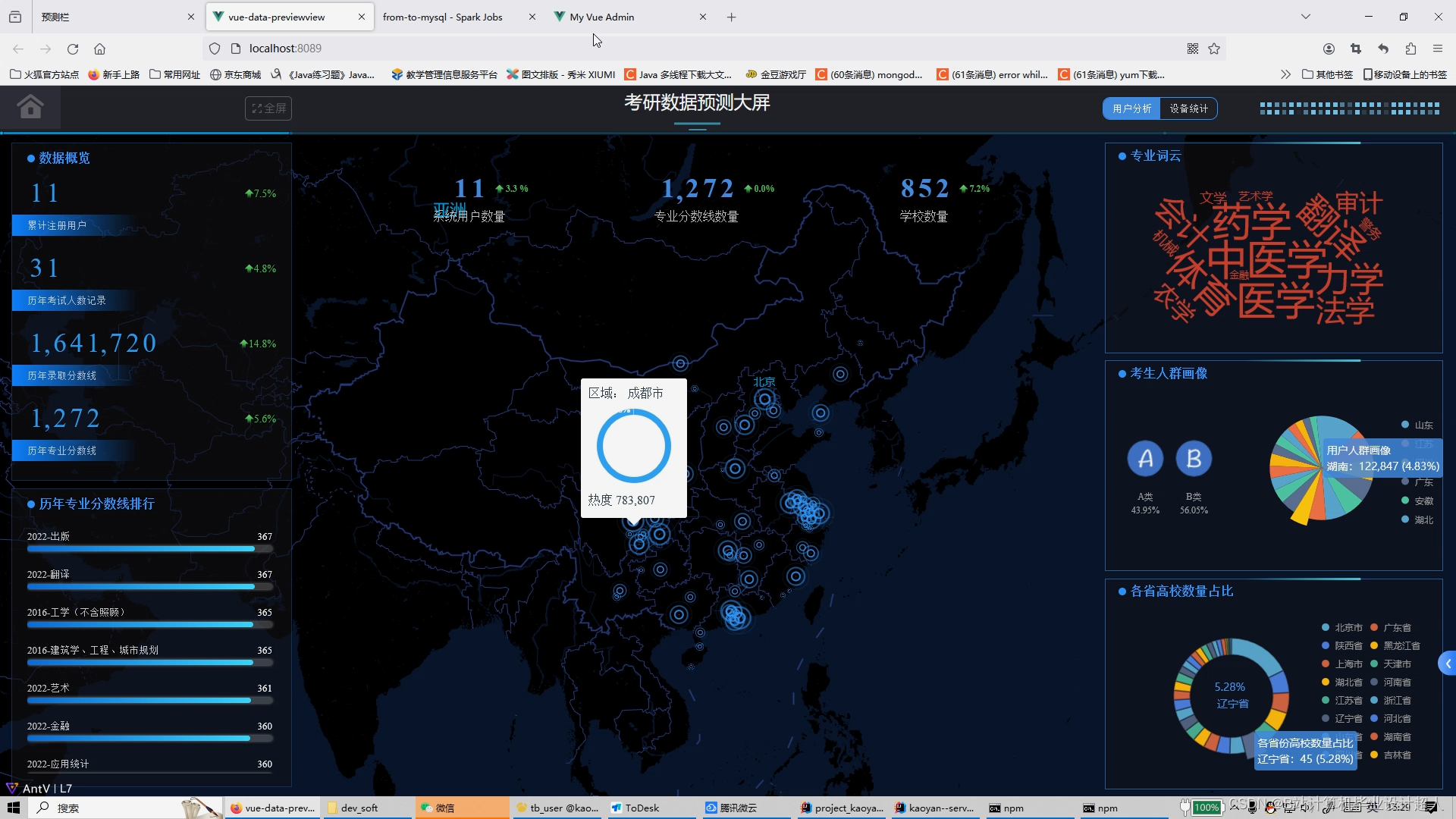The height and width of the screenshot is (819, 1456).
Task: Open the browser tab list dropdown
Action: coord(1305,17)
